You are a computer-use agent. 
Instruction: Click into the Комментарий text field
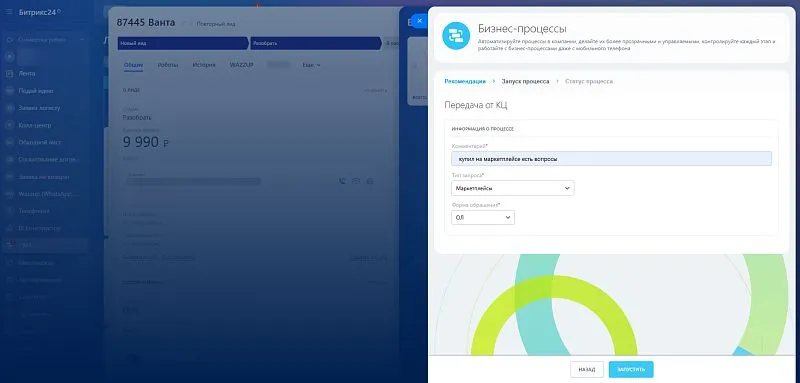coord(611,159)
